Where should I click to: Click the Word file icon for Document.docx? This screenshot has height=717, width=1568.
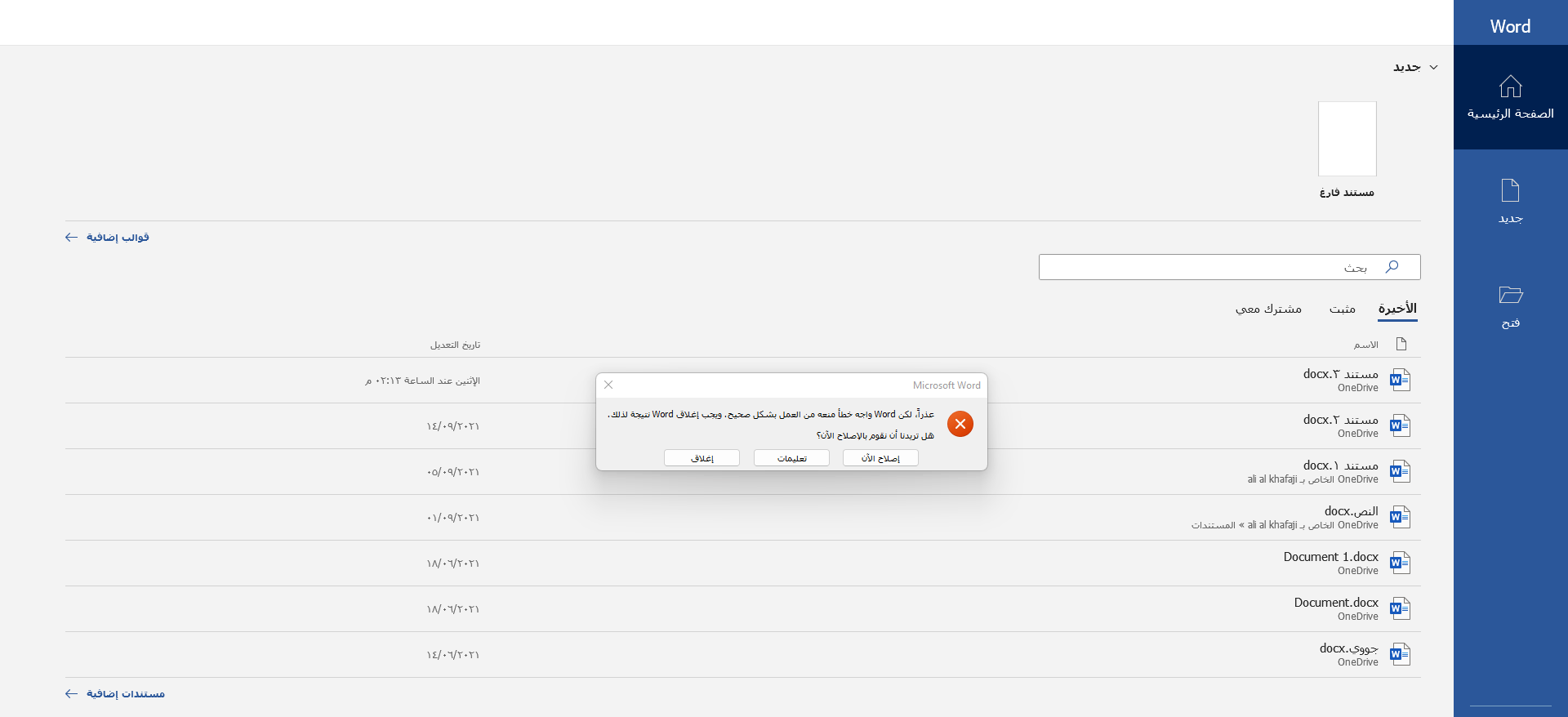[x=1400, y=608]
